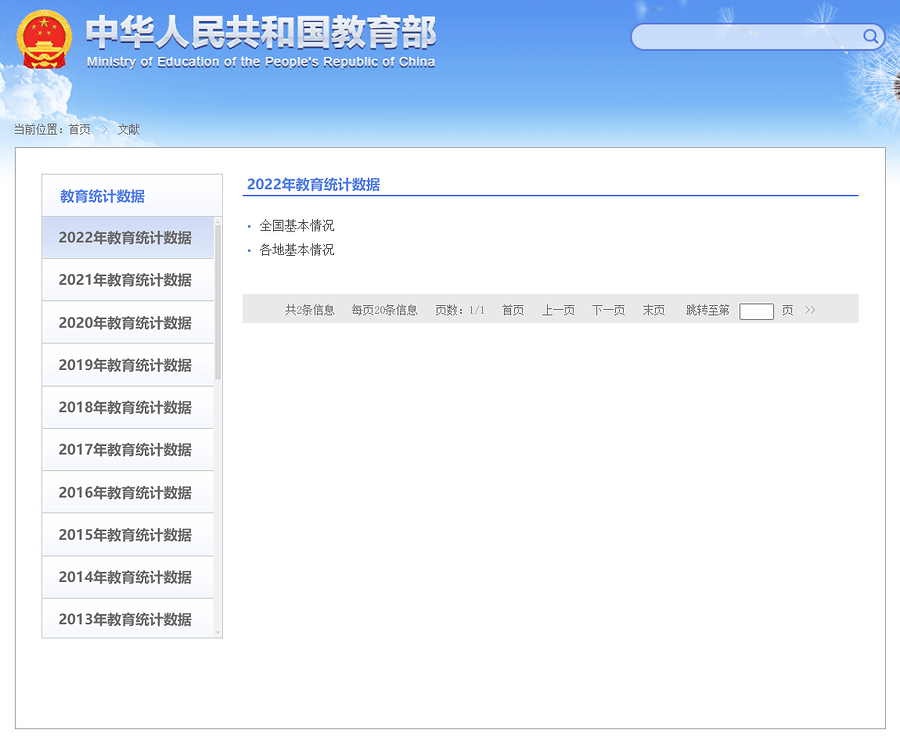This screenshot has height=736, width=900.
Task: Select 2017年教育统计数据 in sidebar
Action: (x=125, y=450)
